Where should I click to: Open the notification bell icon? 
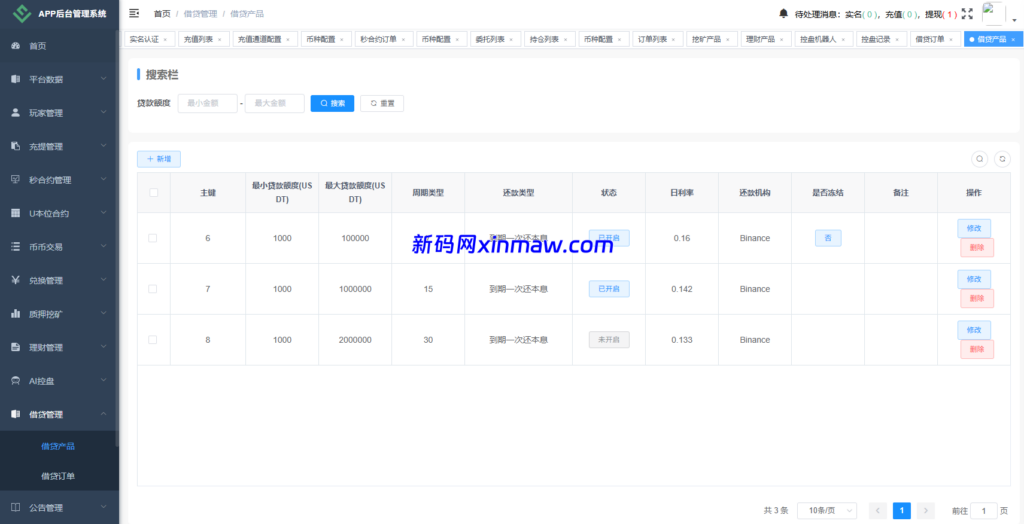(x=783, y=13)
